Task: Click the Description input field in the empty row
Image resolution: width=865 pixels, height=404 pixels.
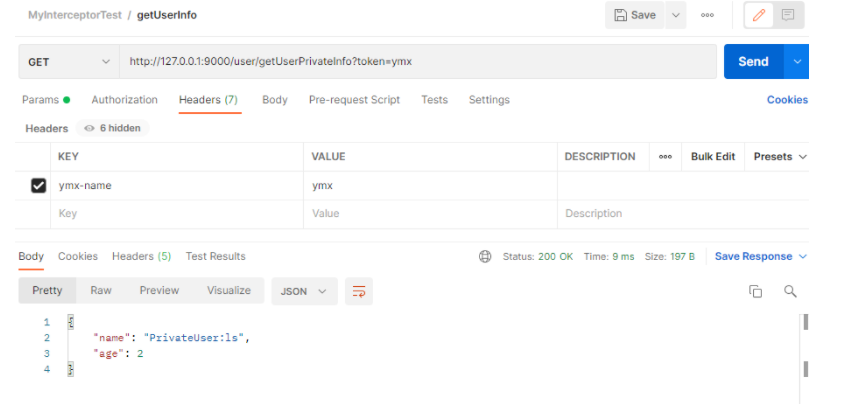Action: pyautogui.click(x=683, y=214)
